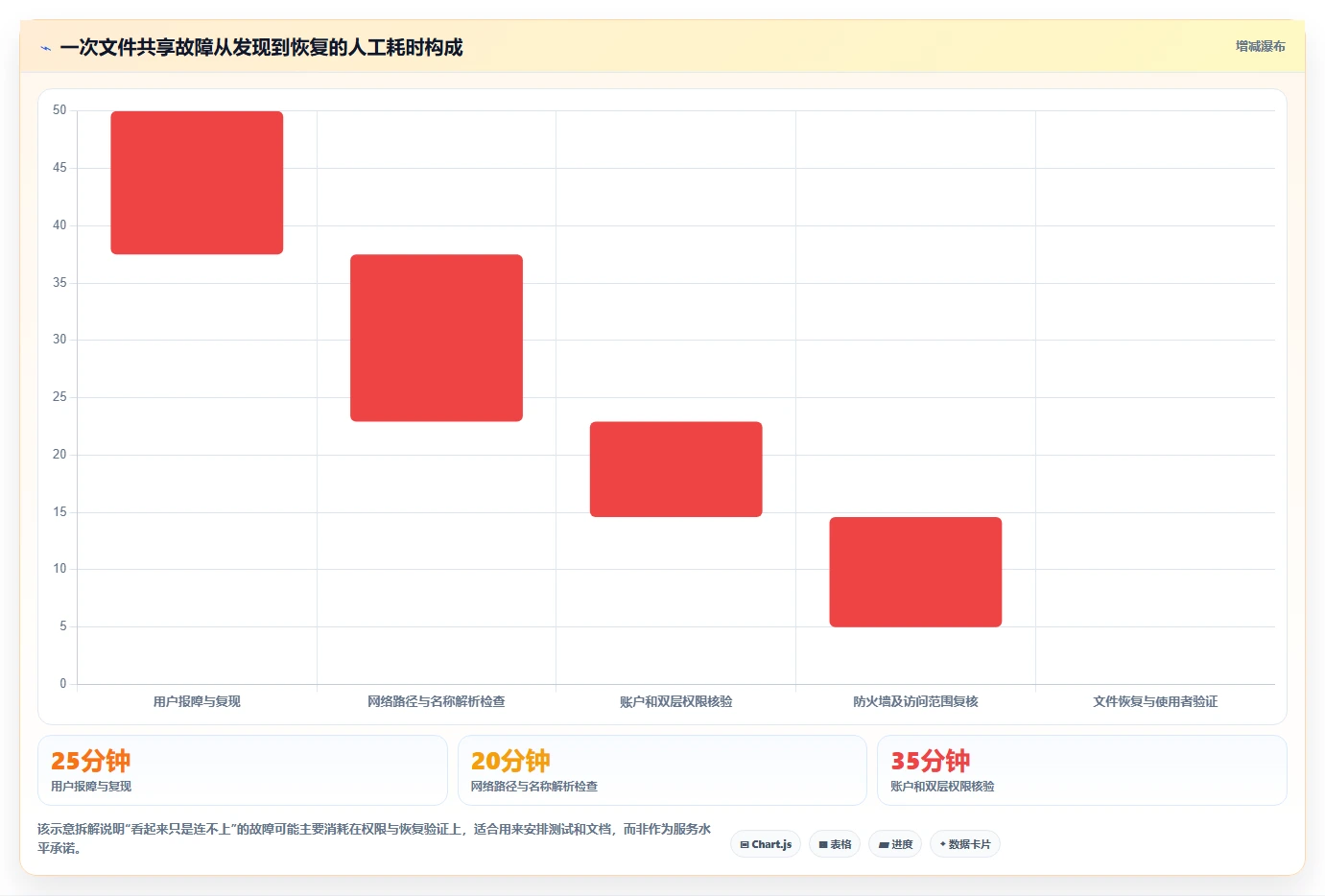Click the red bar for 用户报障与复现
Image resolution: width=1325 pixels, height=896 pixels.
point(197,182)
